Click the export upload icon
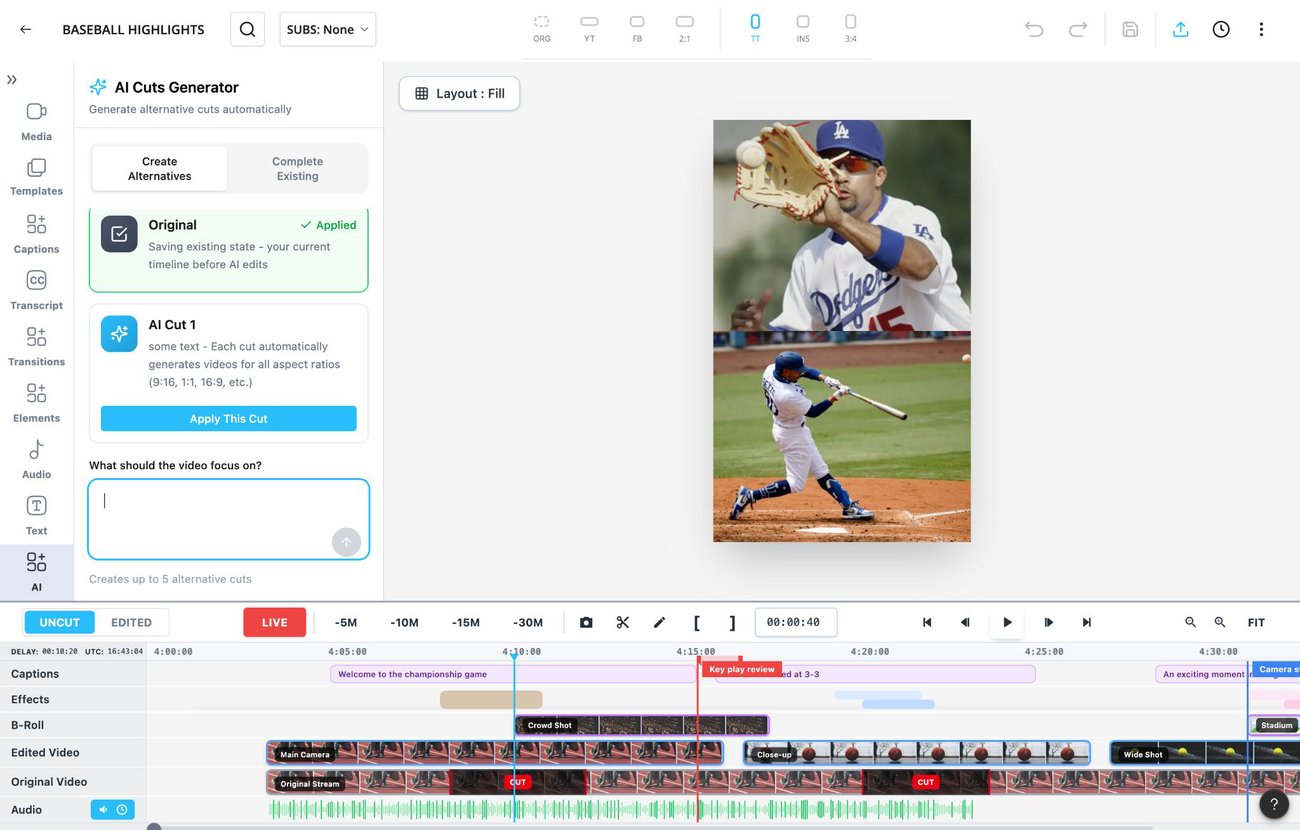 (1181, 29)
